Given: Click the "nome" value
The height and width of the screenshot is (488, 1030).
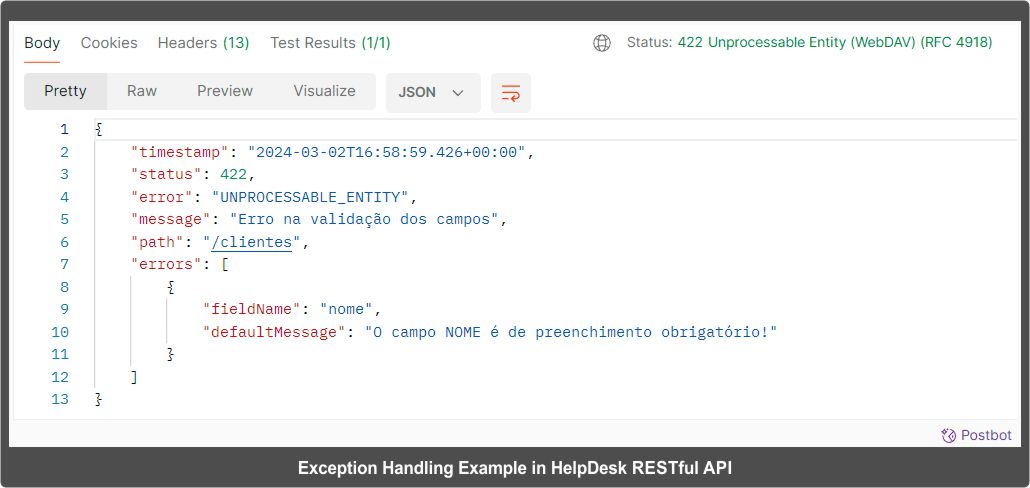Looking at the screenshot, I should tap(346, 309).
